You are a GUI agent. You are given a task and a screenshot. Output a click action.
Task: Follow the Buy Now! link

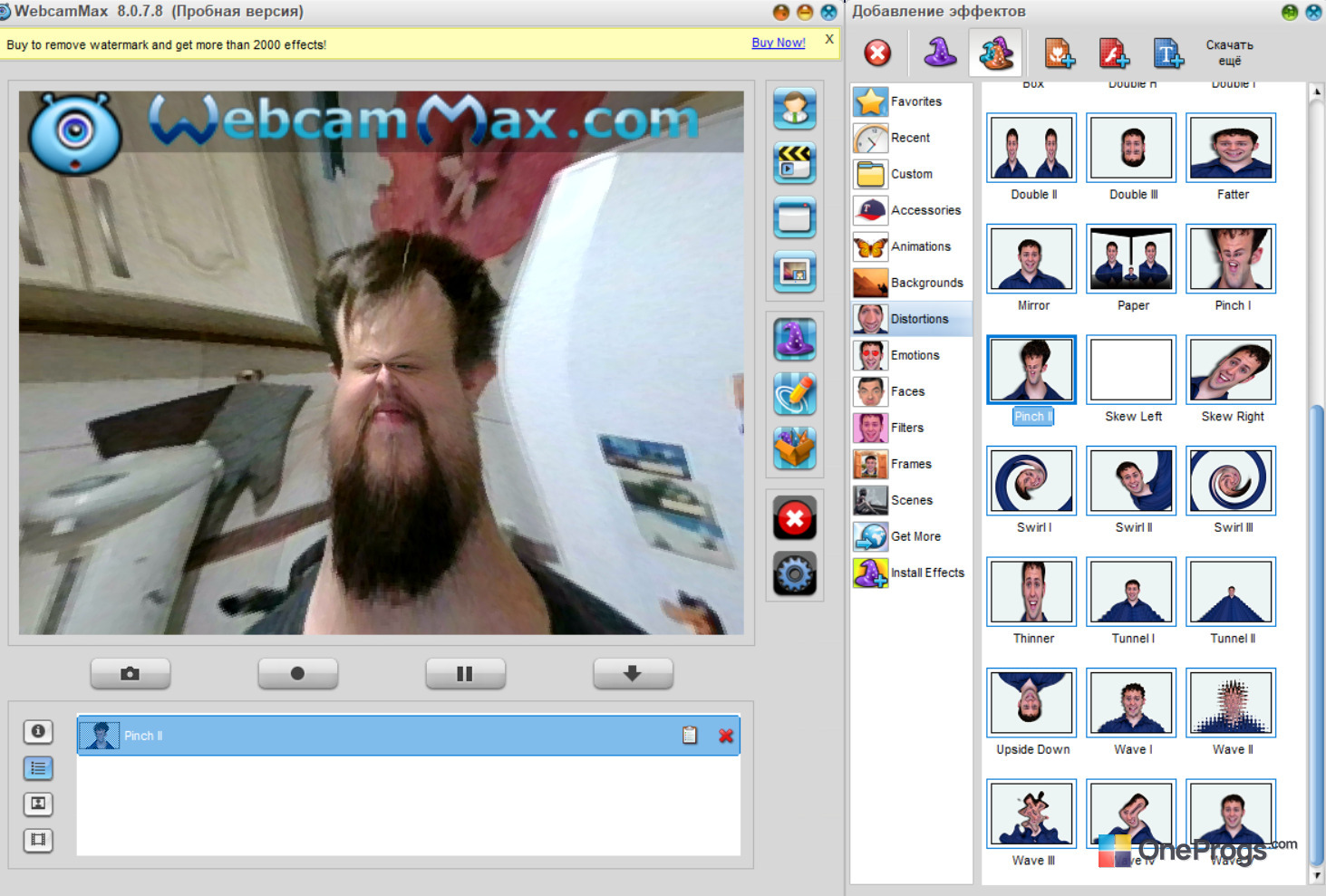(x=778, y=43)
